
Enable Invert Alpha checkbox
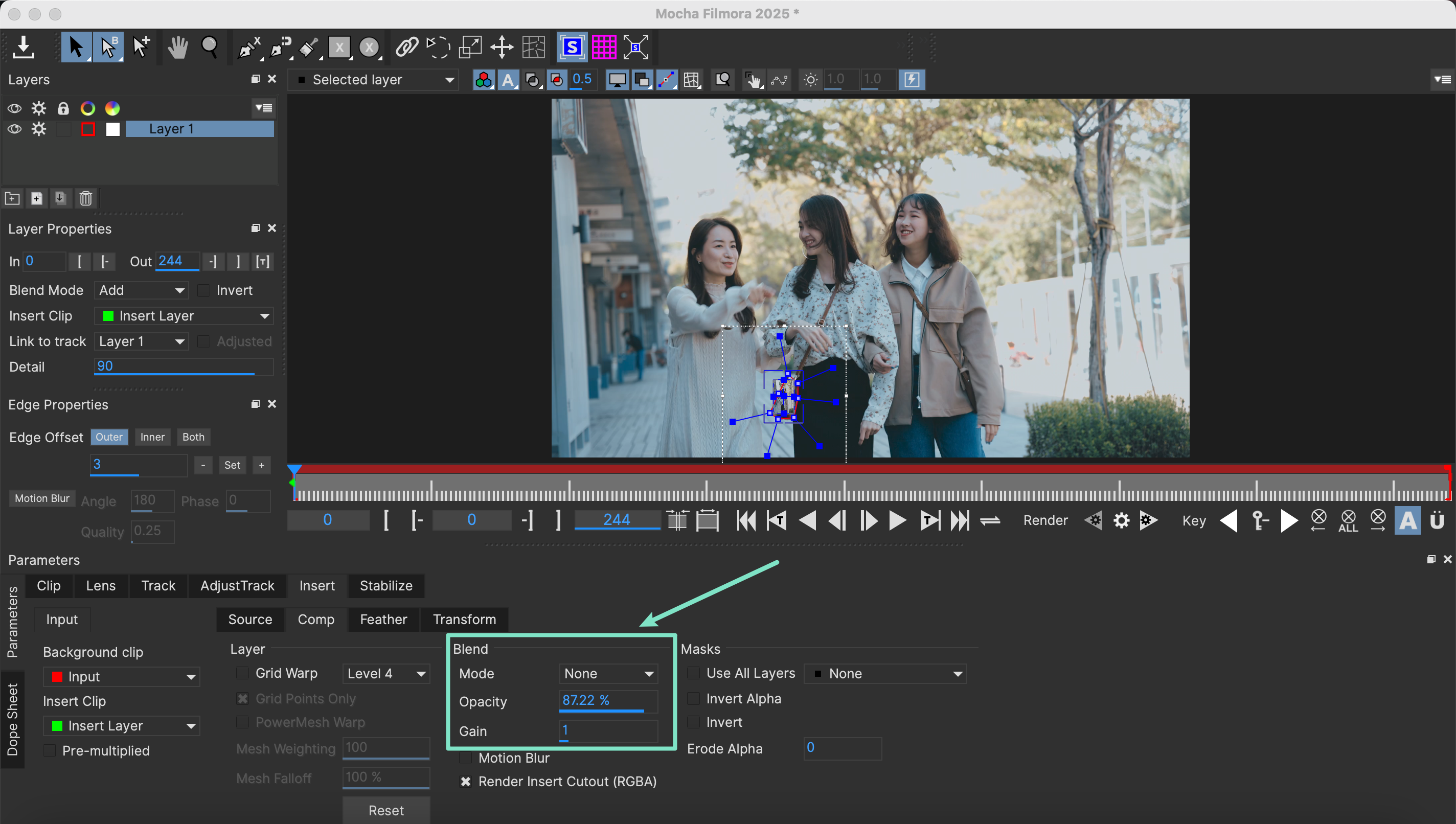pyautogui.click(x=693, y=698)
